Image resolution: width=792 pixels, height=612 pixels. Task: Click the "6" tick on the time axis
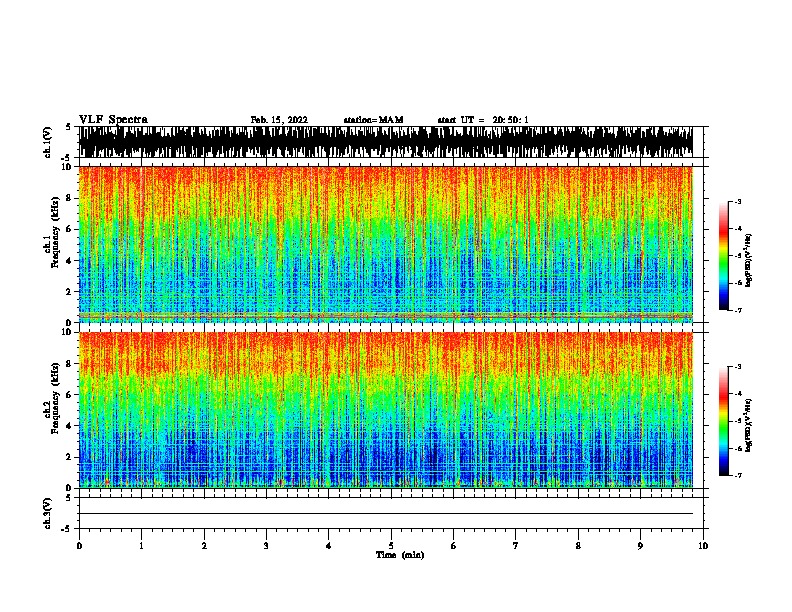(x=454, y=546)
